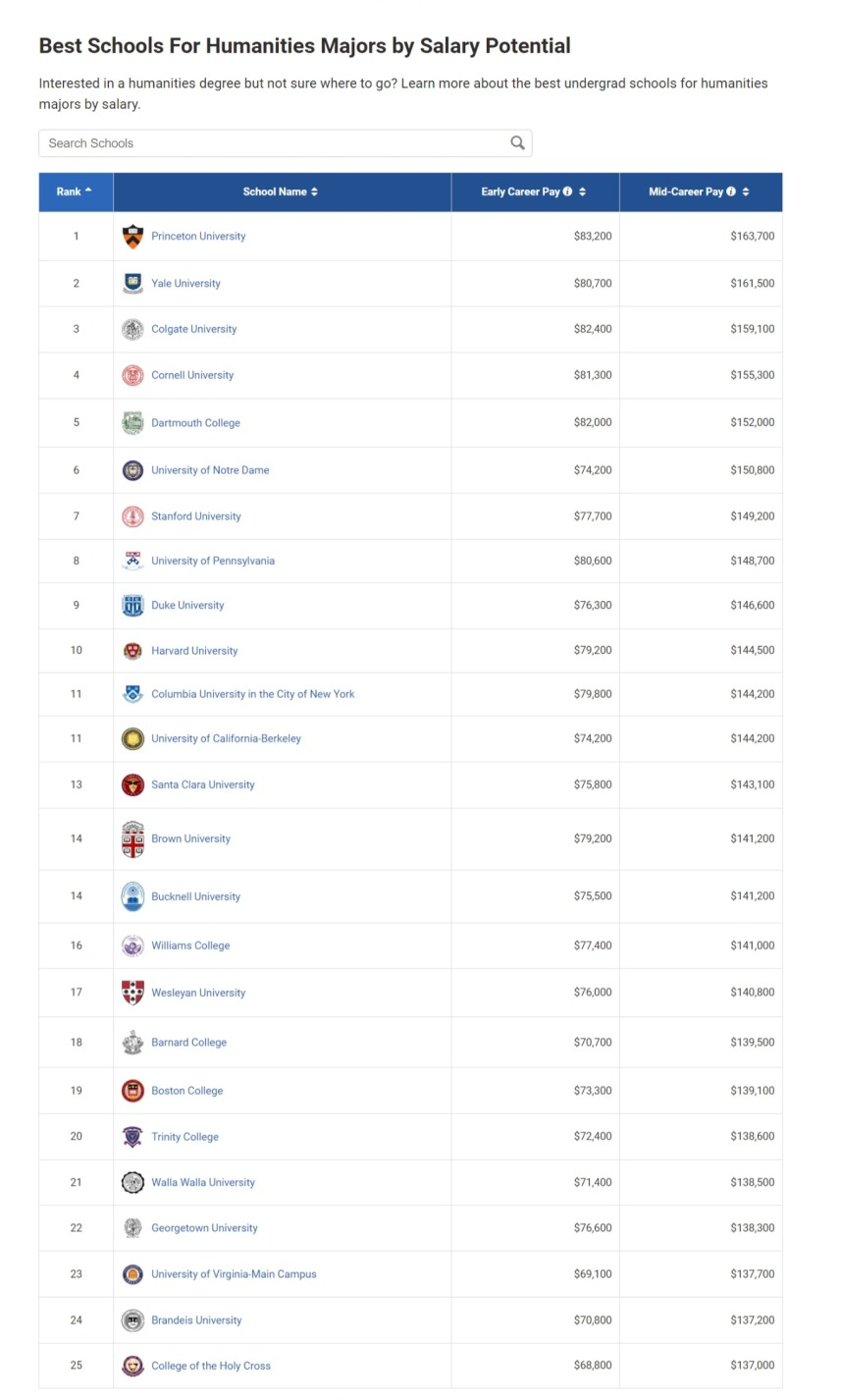This screenshot has width=841, height=1400.
Task: Click the Princeton University shield logo
Action: (x=132, y=237)
